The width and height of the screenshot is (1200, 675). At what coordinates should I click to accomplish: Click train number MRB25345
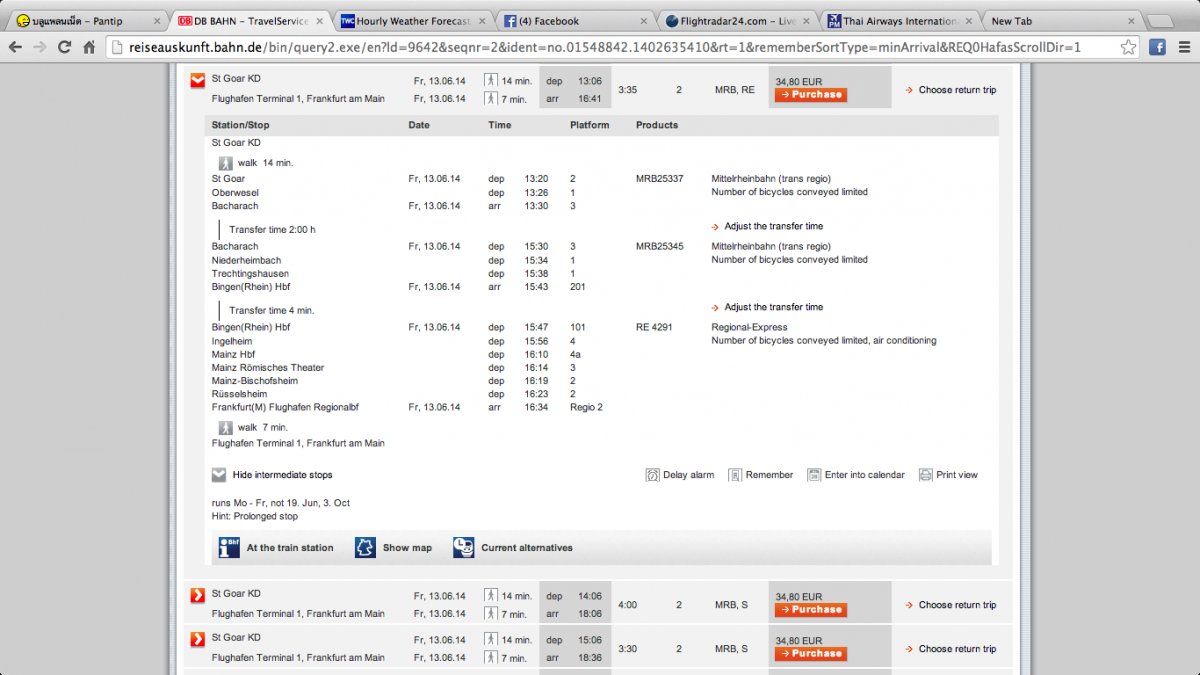click(660, 246)
